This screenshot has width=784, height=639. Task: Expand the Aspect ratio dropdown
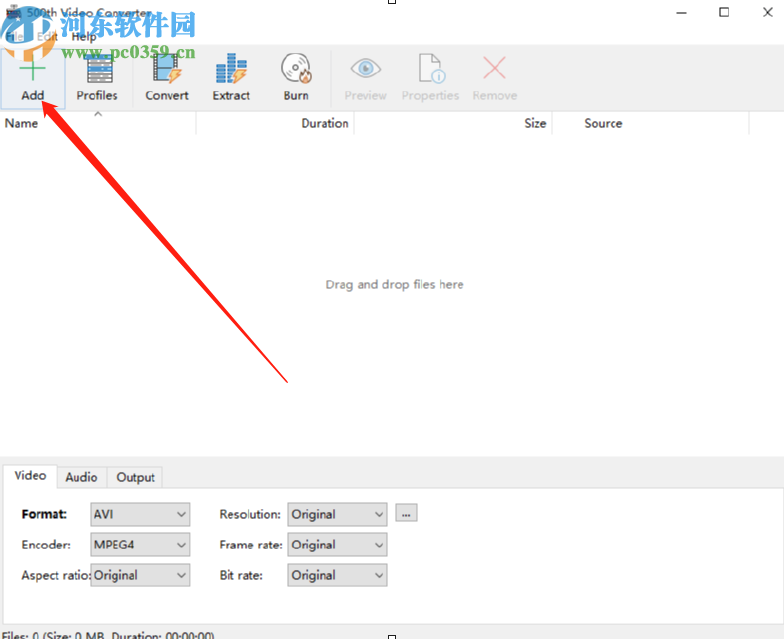pyautogui.click(x=140, y=575)
